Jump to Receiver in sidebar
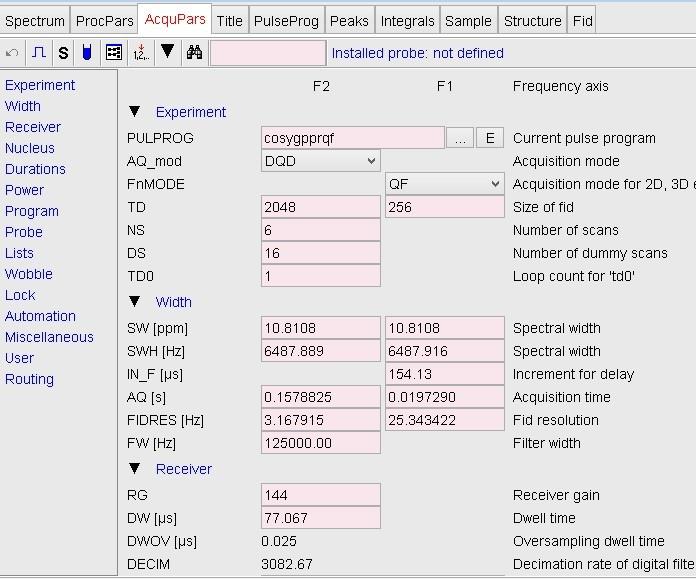 [33, 127]
